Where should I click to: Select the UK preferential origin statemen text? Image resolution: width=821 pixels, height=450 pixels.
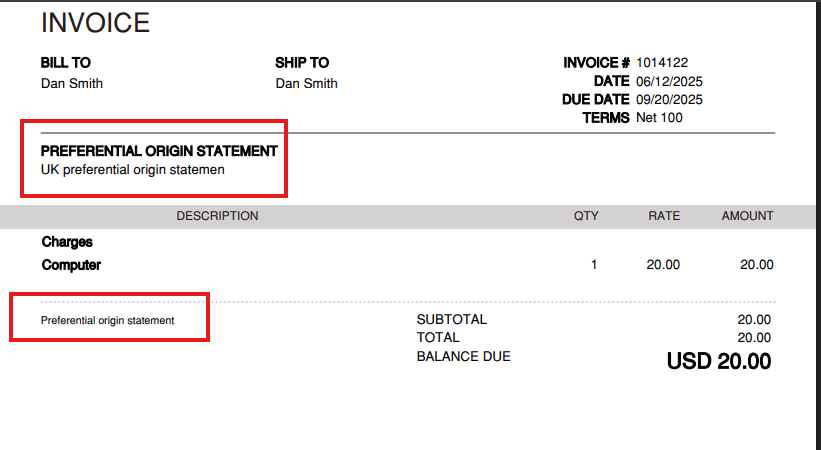click(133, 170)
